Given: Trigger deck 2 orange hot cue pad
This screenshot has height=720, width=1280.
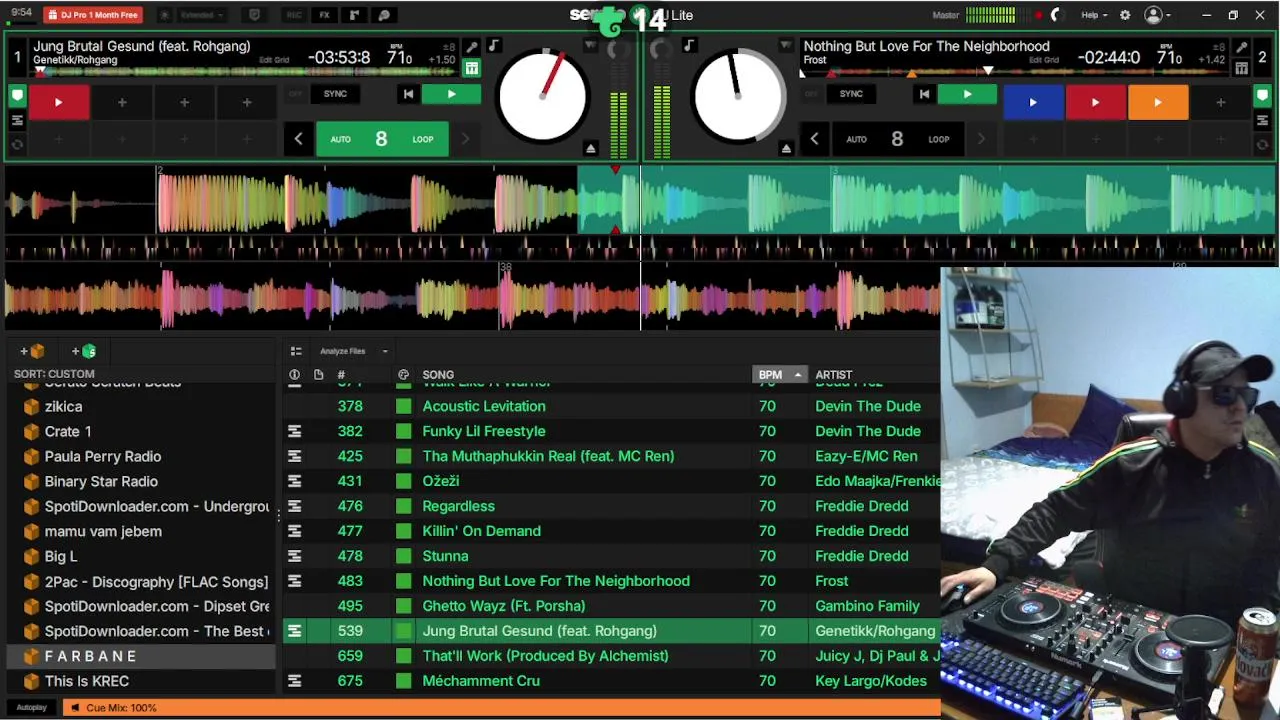Looking at the screenshot, I should [x=1158, y=102].
